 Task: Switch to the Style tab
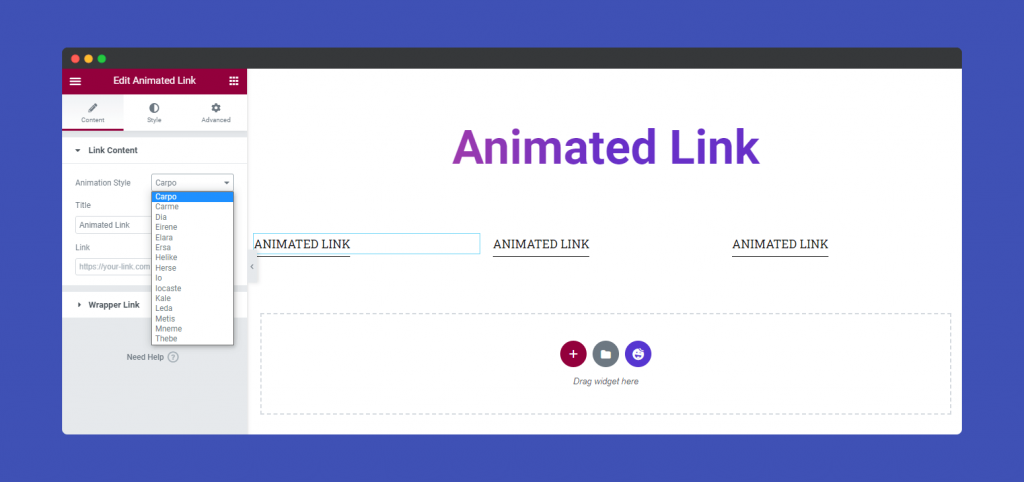pos(154,113)
